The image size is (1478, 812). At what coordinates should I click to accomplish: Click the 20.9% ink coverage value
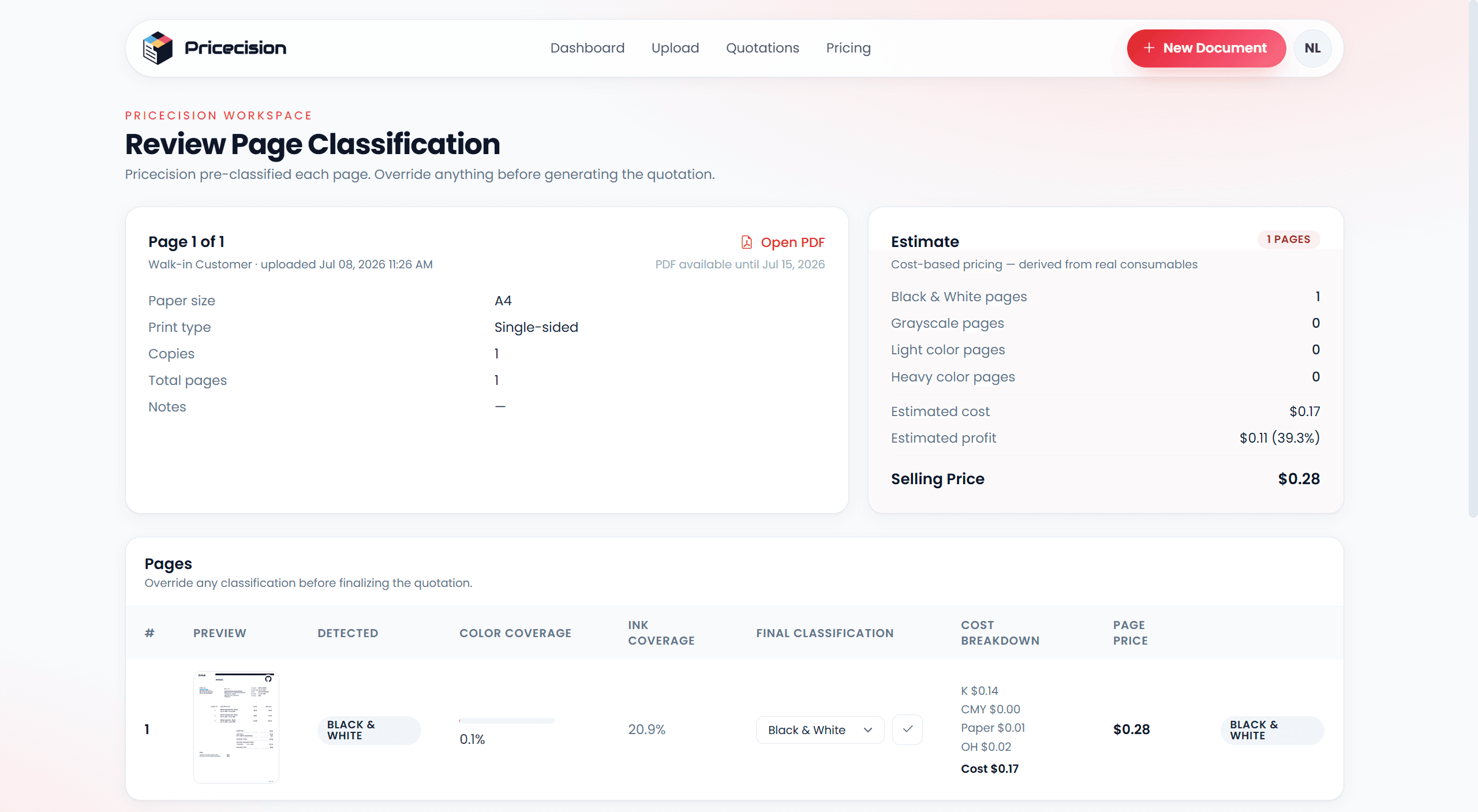pos(646,729)
